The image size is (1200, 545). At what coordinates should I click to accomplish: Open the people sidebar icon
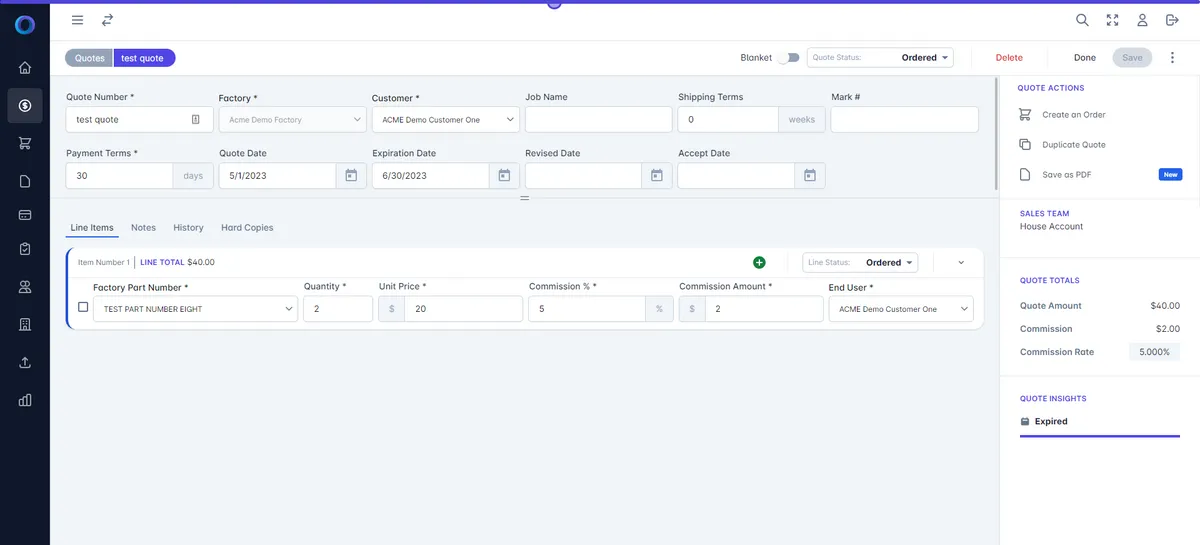(x=25, y=287)
